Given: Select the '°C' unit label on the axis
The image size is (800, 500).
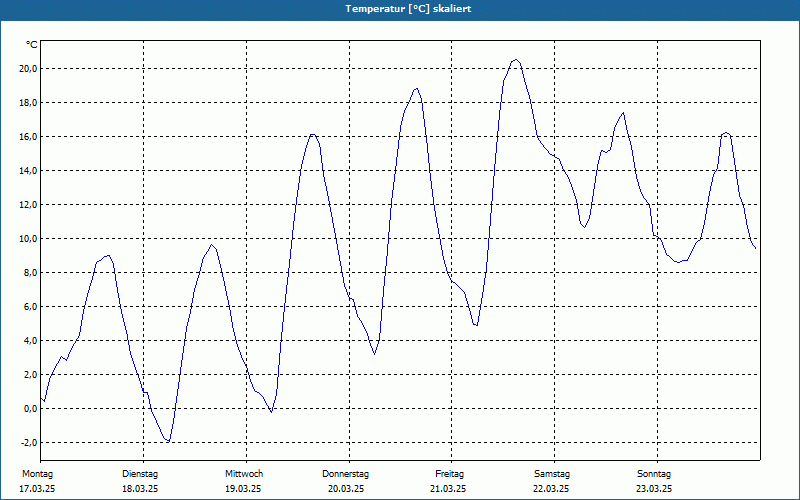Looking at the screenshot, I should point(32,45).
